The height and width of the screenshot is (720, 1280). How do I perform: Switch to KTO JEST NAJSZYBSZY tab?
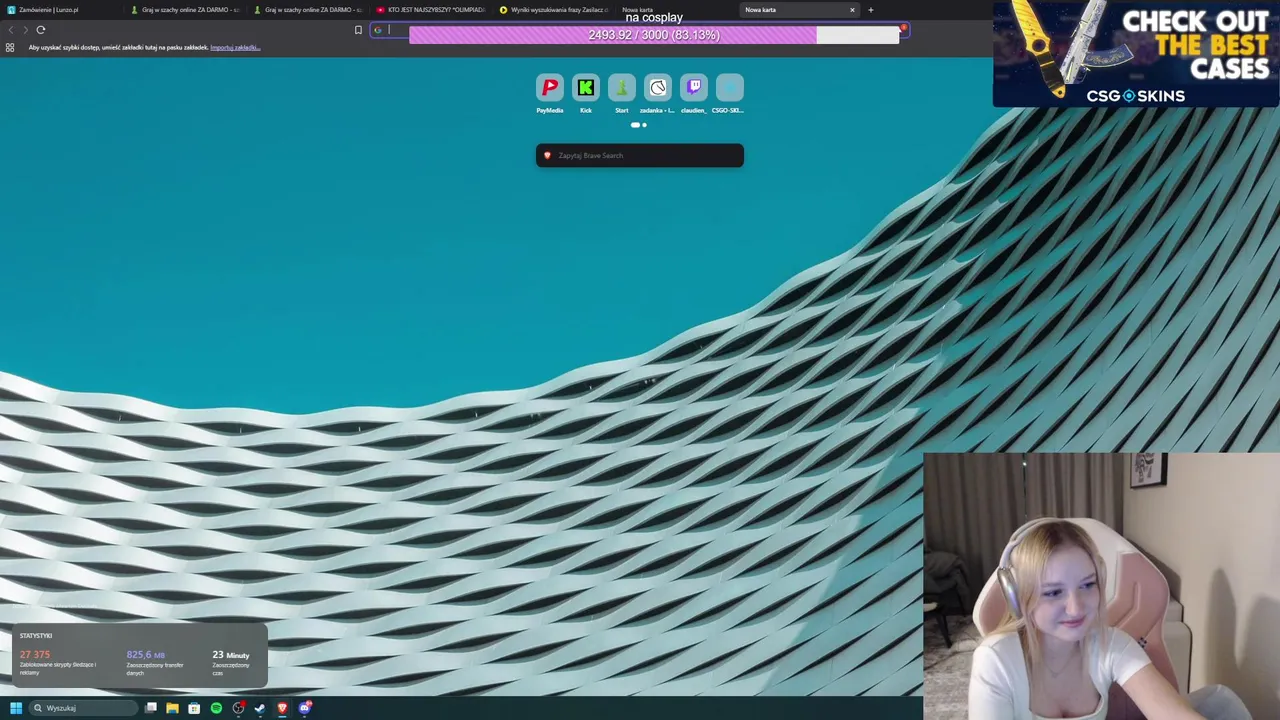(x=432, y=10)
